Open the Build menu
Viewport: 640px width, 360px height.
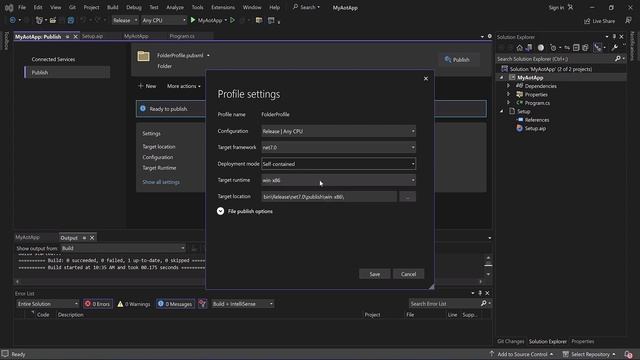click(x=113, y=7)
